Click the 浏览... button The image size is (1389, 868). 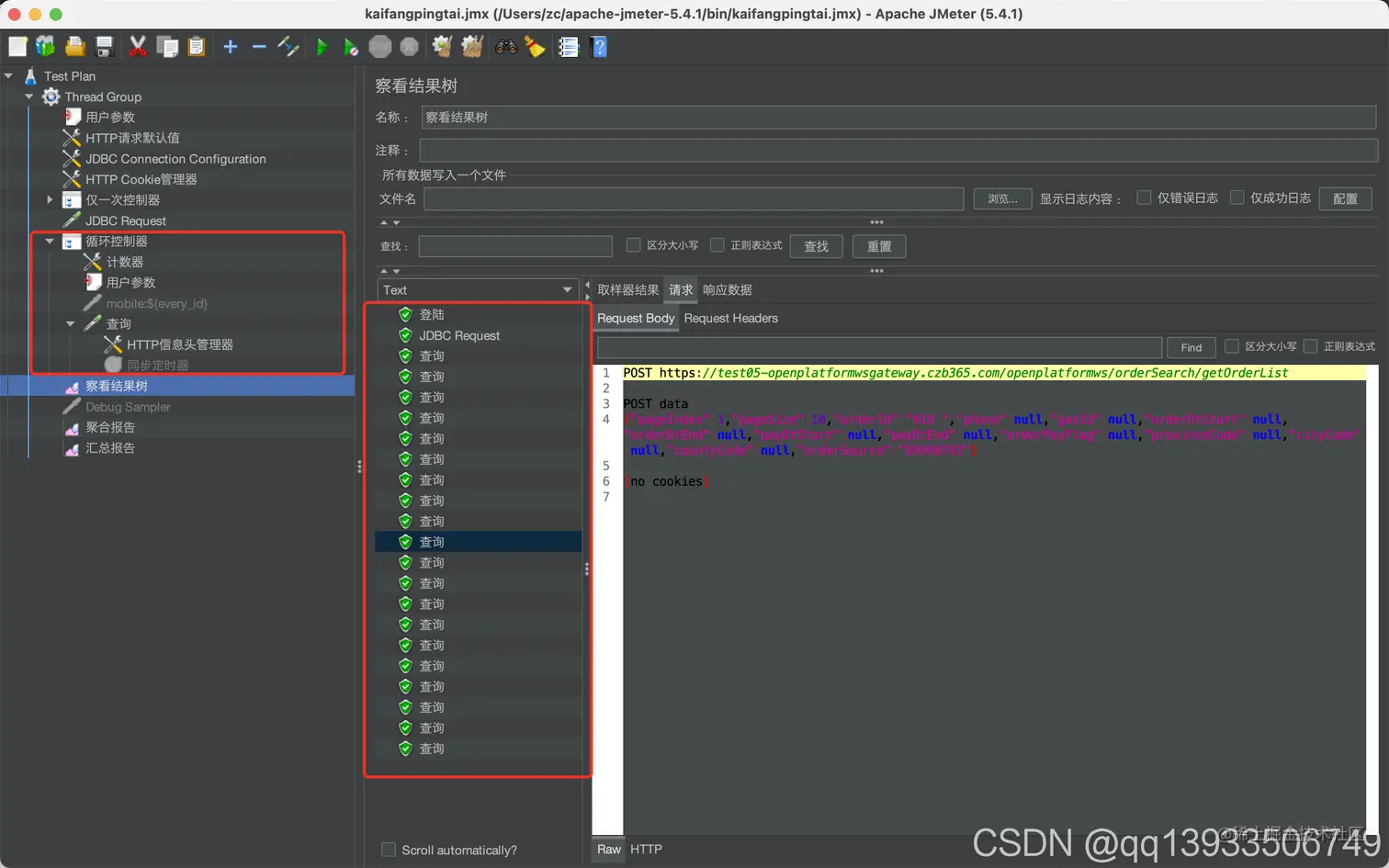click(x=1002, y=198)
